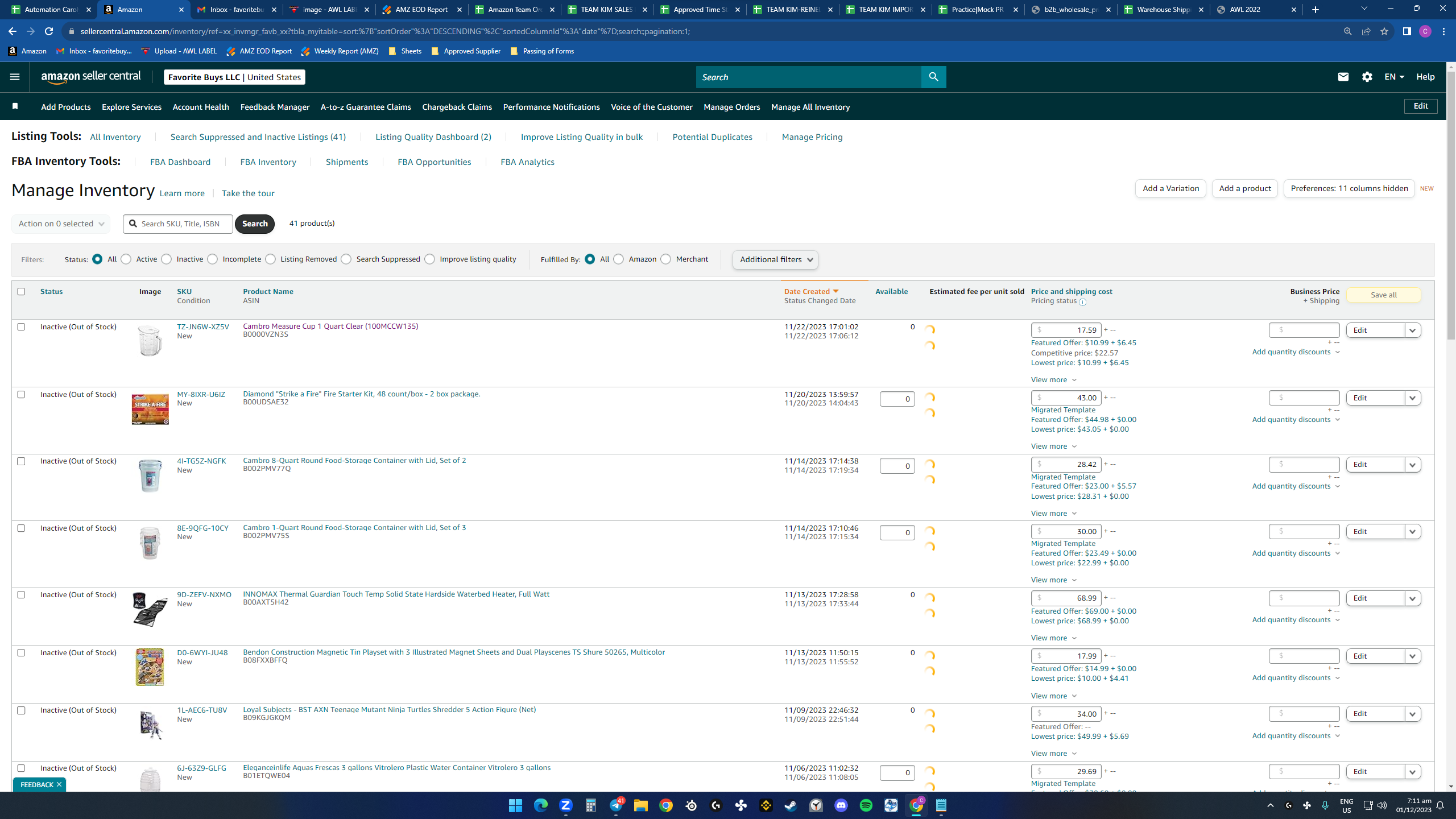Open the Windows Start menu
1456x819 pixels.
tap(515, 805)
